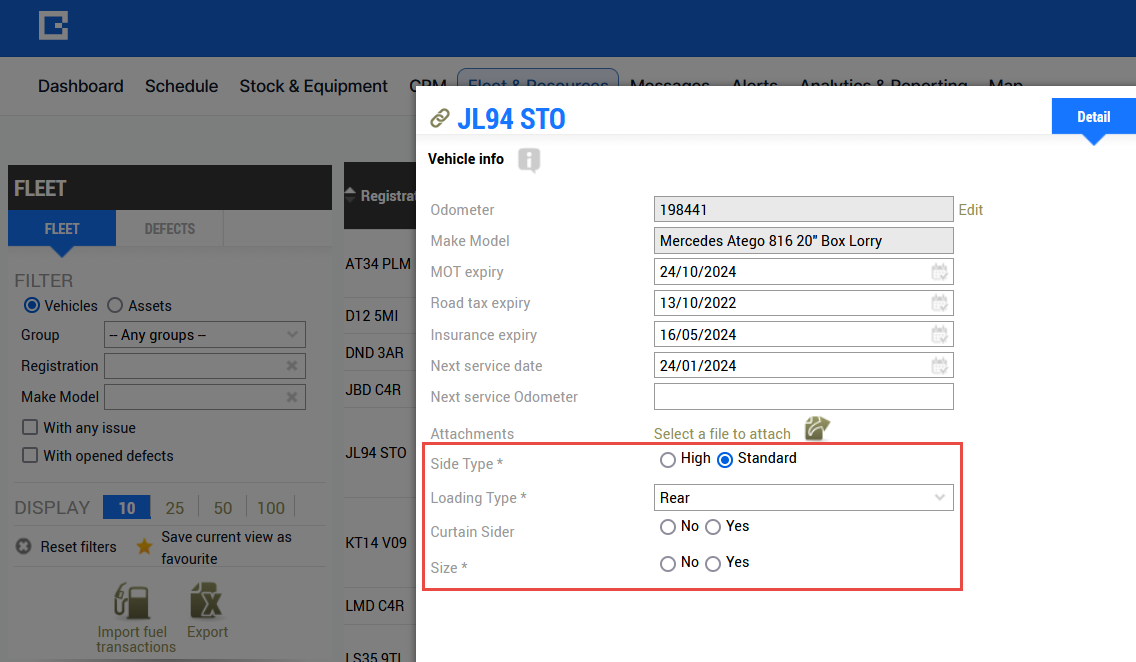
Task: Select High for Side Type
Action: [x=668, y=459]
